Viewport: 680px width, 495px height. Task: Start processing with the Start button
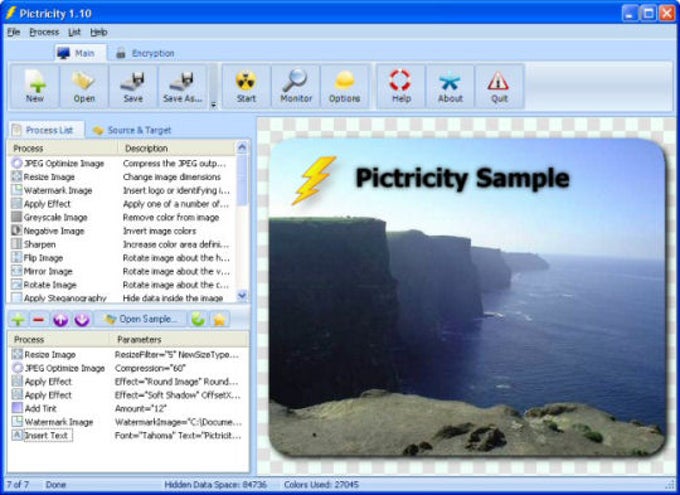click(x=246, y=86)
